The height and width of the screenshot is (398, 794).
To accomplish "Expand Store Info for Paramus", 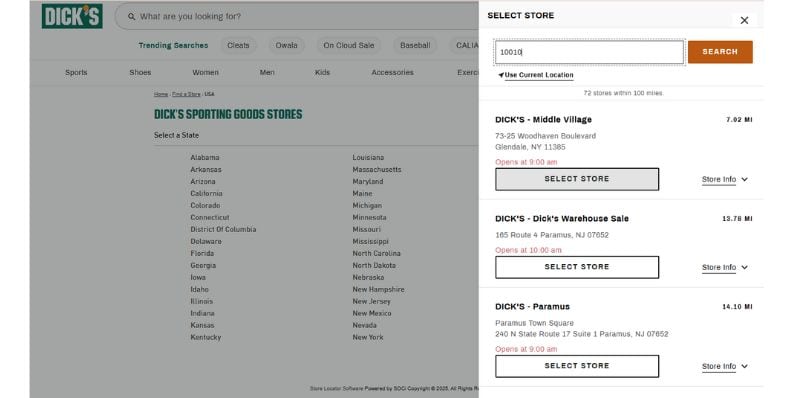I will pyautogui.click(x=725, y=366).
